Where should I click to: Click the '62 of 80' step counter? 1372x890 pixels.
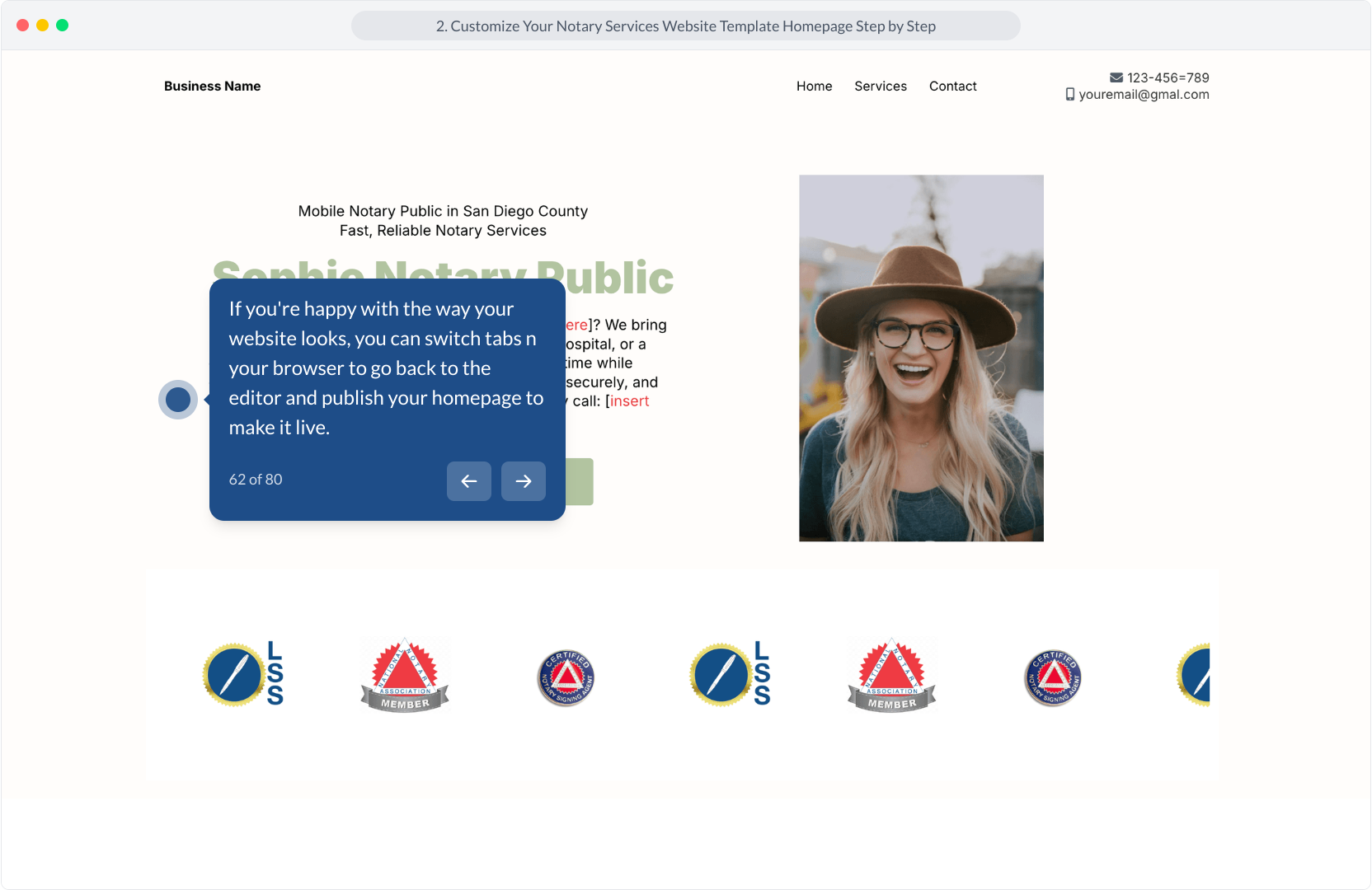click(256, 480)
